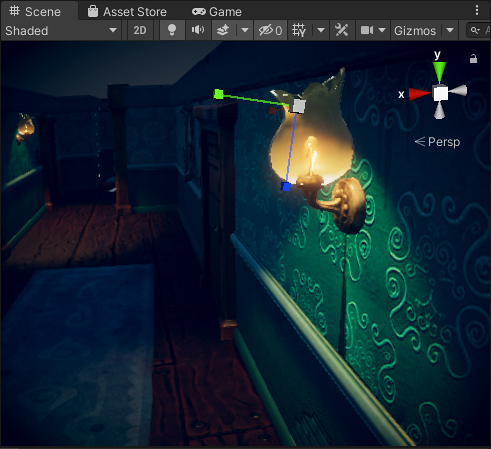Open component editor tools panel icon
Screen dimensions: 491x449
(342, 31)
